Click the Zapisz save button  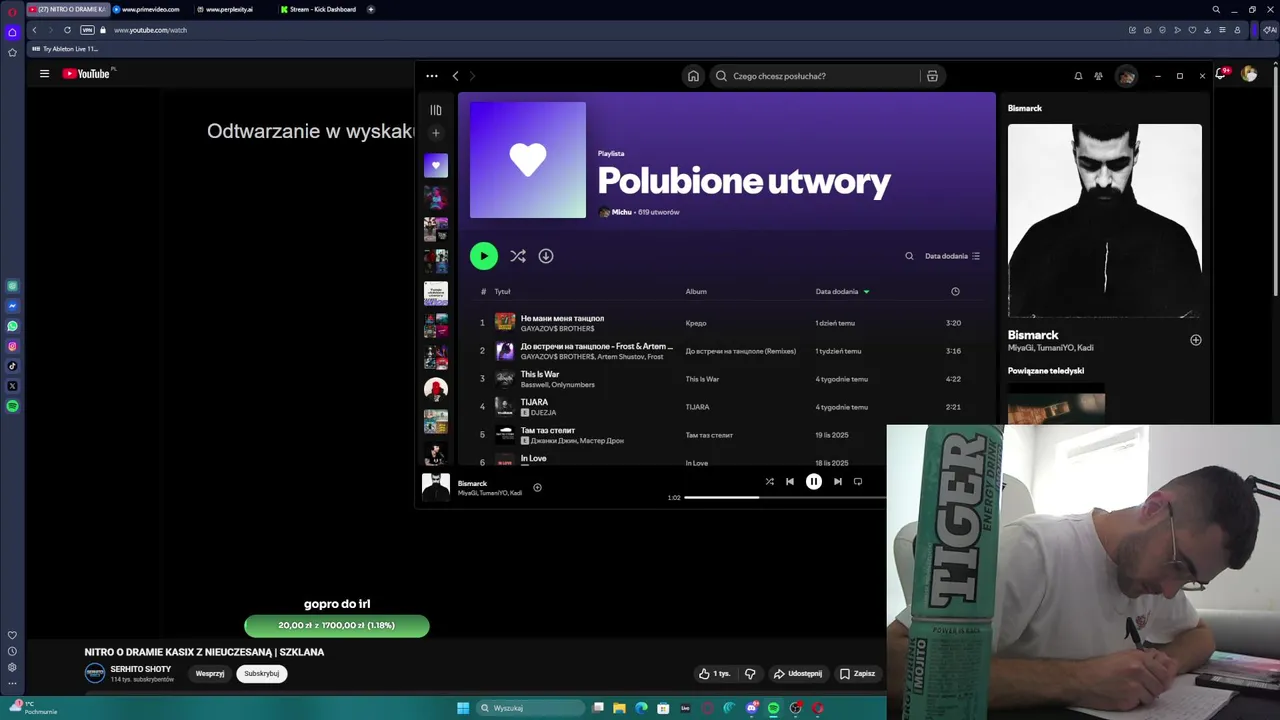click(858, 674)
